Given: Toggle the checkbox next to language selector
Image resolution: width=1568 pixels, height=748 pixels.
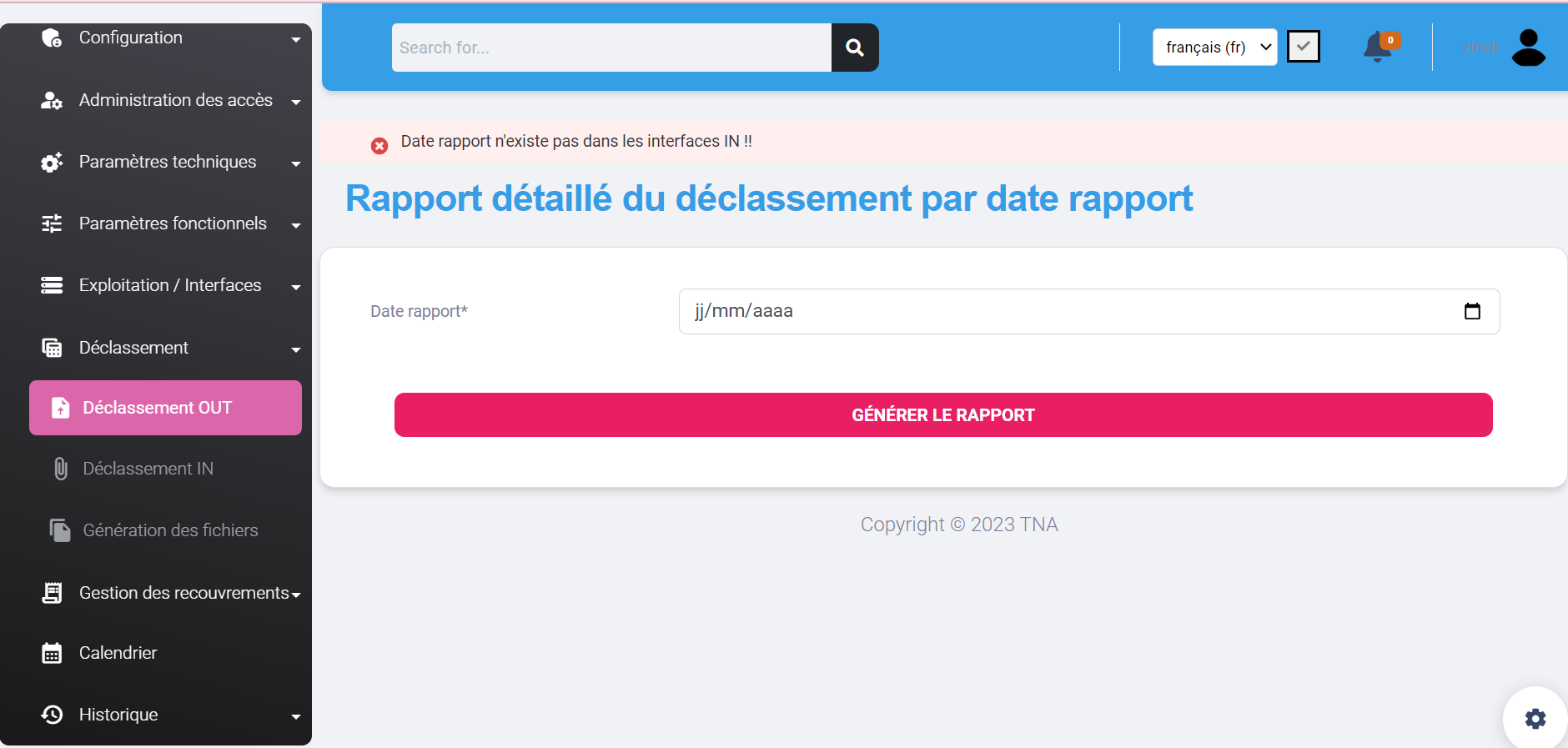Looking at the screenshot, I should (x=1303, y=47).
